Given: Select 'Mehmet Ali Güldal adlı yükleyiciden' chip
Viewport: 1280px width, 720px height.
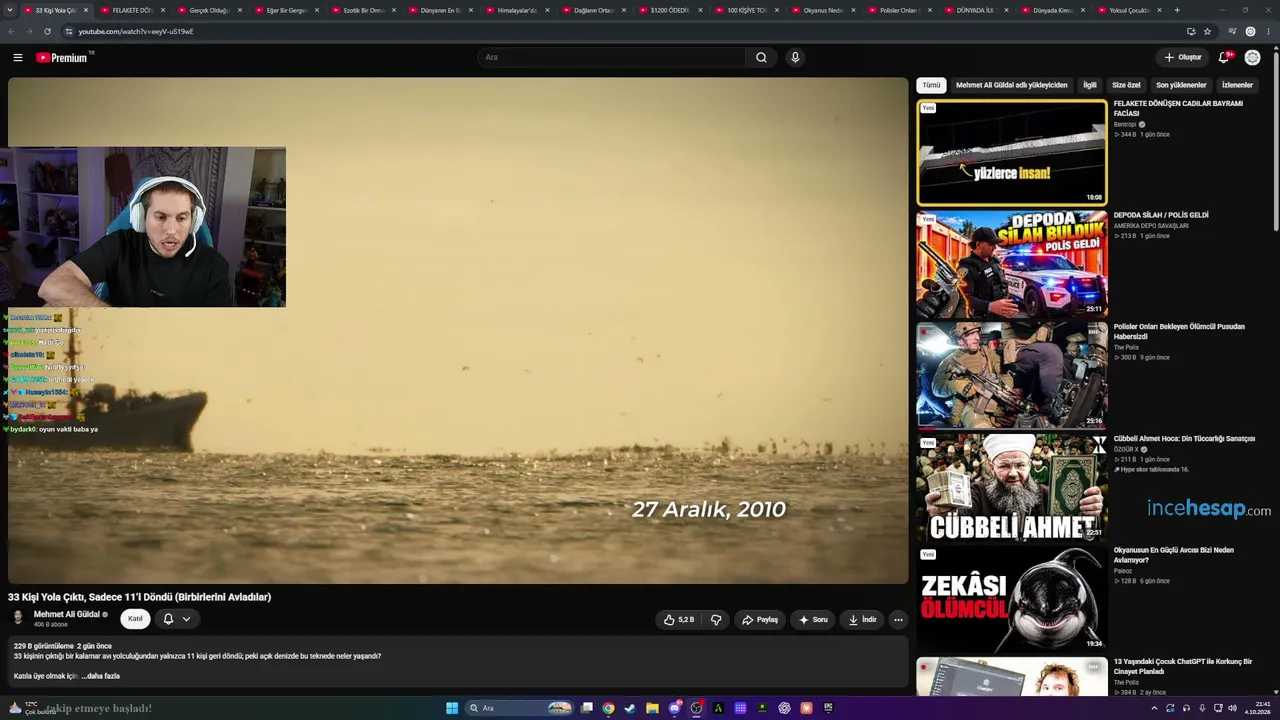Looking at the screenshot, I should 1011,85.
